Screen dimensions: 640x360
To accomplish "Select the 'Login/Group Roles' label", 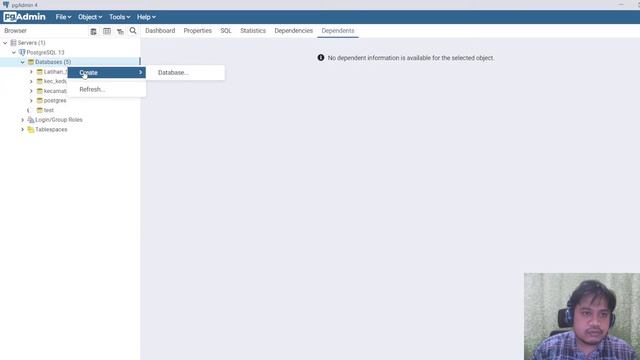I will (x=59, y=120).
